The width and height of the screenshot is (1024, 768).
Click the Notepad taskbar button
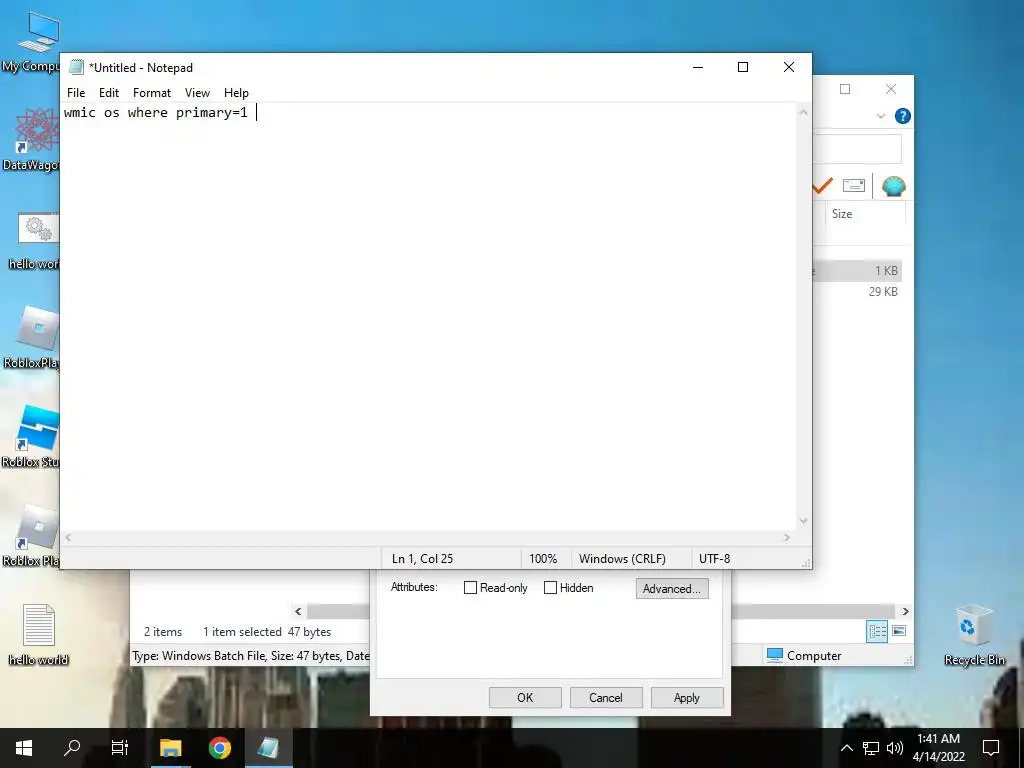click(268, 748)
